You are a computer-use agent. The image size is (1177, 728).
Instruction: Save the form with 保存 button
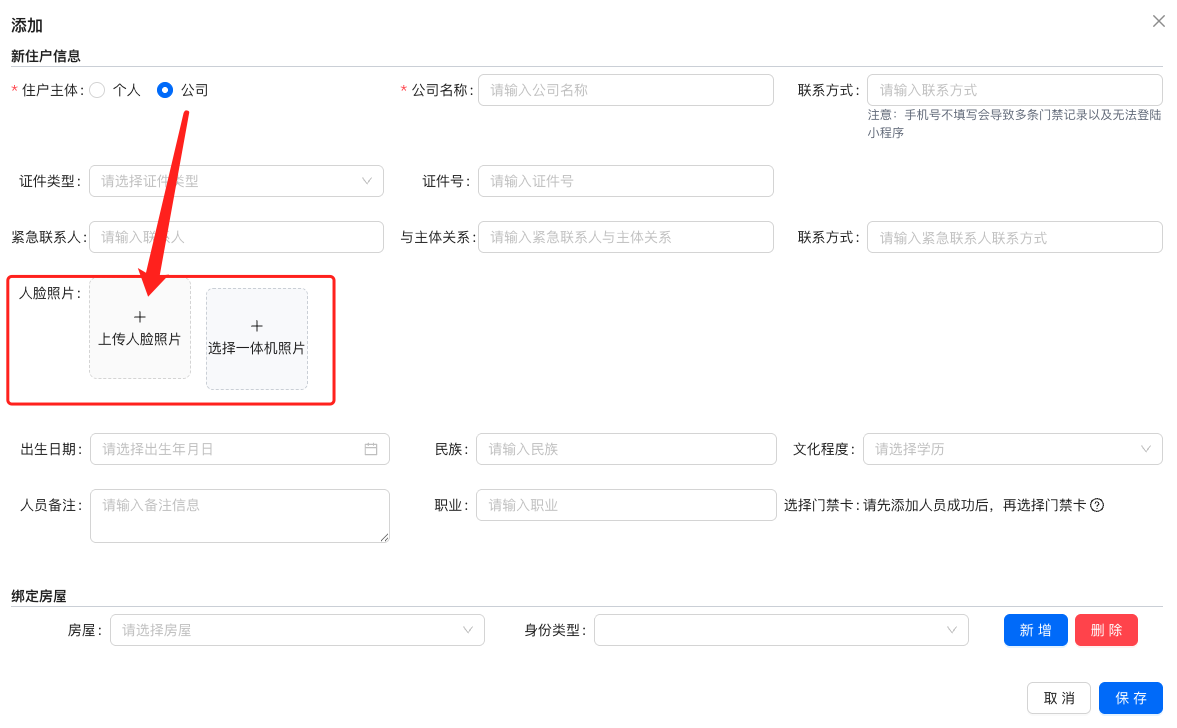[x=1130, y=698]
